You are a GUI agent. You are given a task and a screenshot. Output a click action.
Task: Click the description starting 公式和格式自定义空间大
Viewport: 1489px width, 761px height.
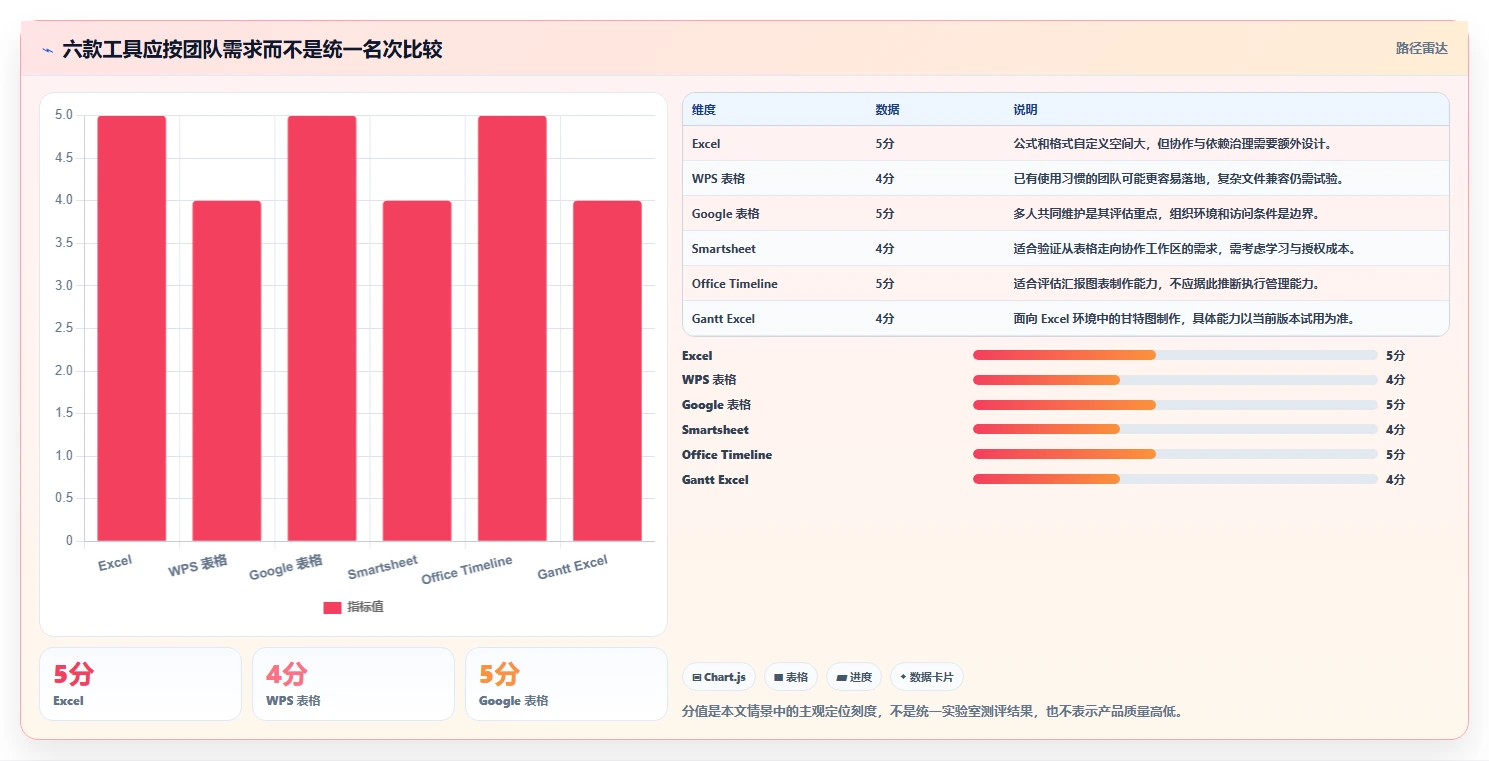click(x=1172, y=144)
